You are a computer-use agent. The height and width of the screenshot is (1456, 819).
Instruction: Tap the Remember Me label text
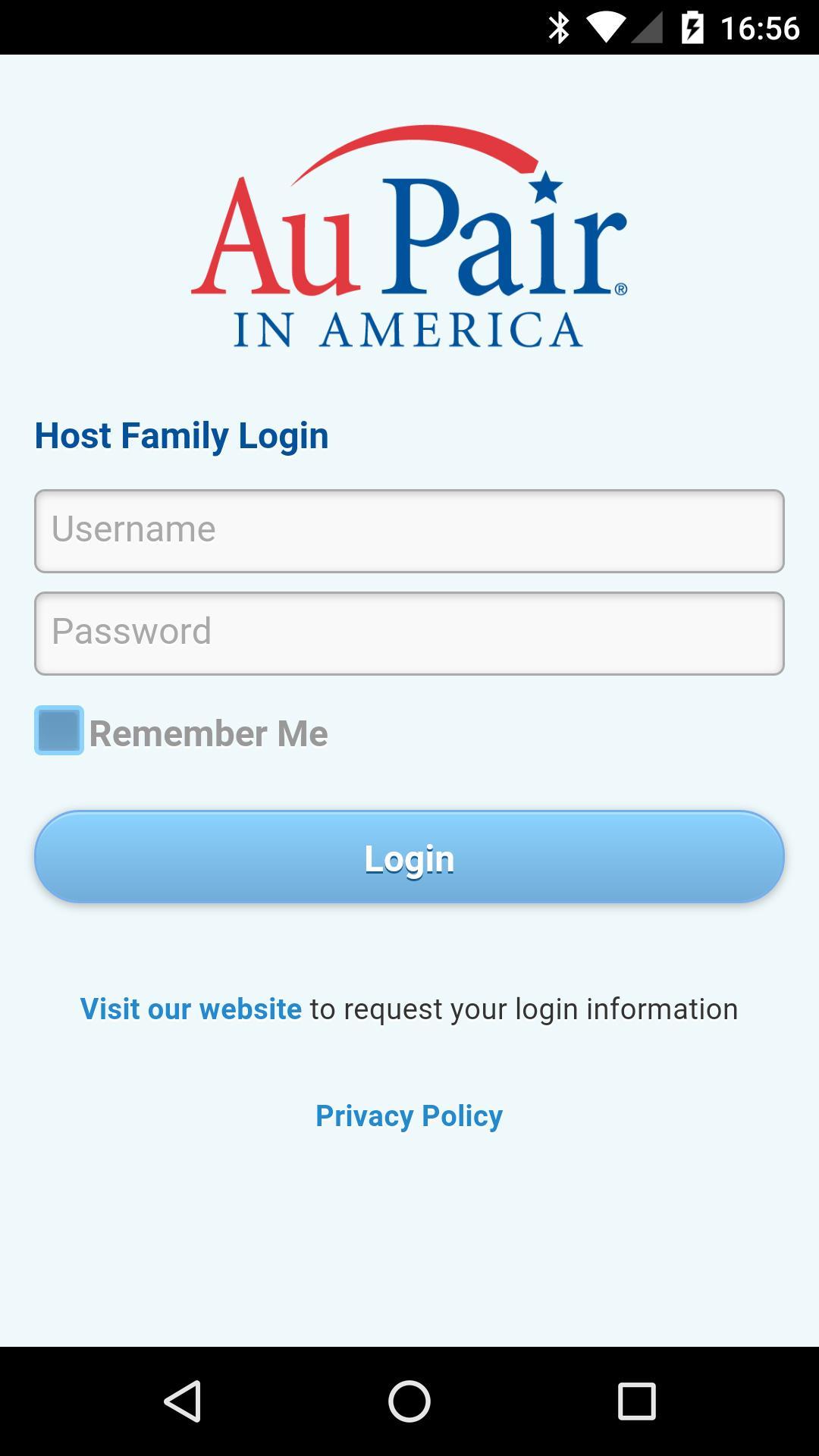pyautogui.click(x=209, y=734)
